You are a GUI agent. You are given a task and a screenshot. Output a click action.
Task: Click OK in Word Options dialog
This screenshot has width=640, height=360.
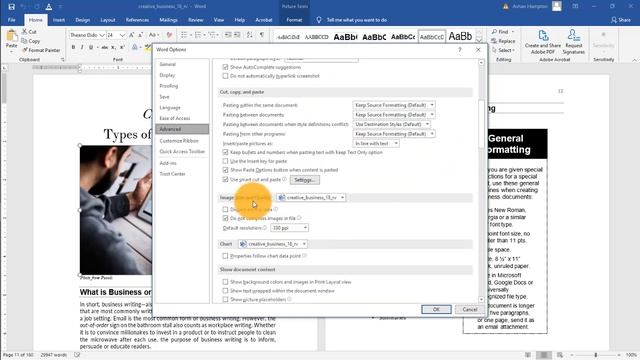(436, 309)
